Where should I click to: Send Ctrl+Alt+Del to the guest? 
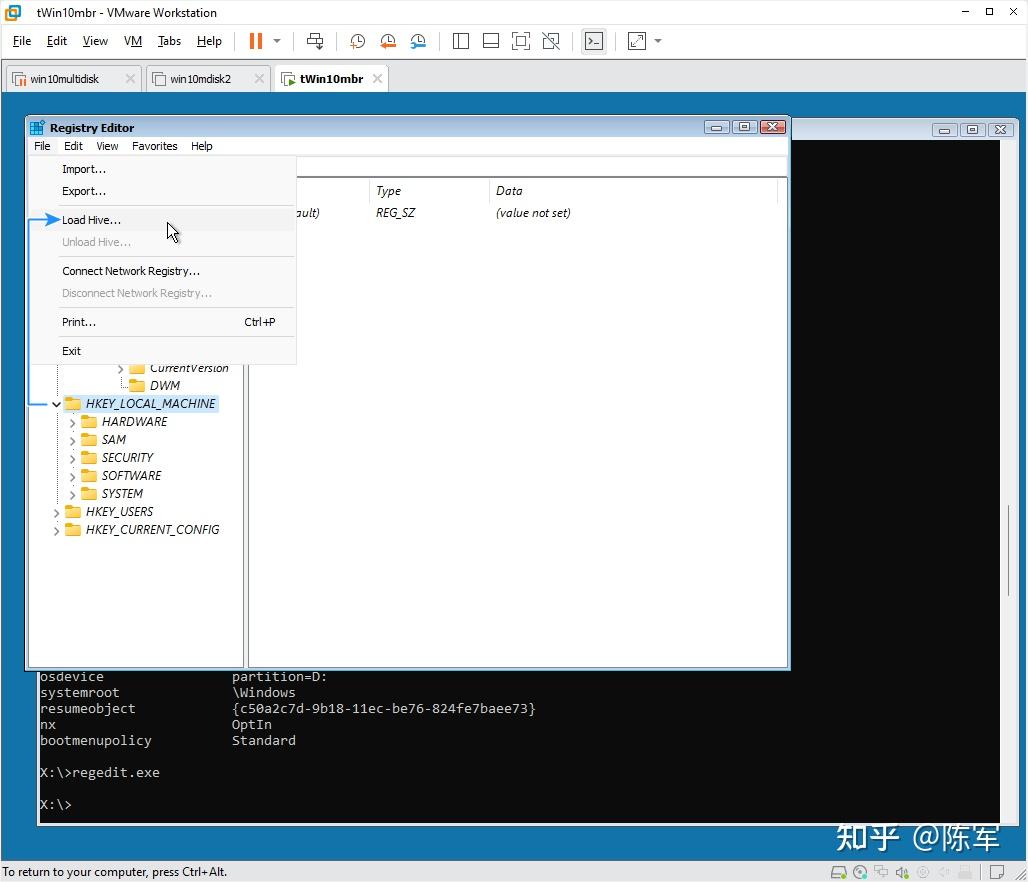point(315,41)
